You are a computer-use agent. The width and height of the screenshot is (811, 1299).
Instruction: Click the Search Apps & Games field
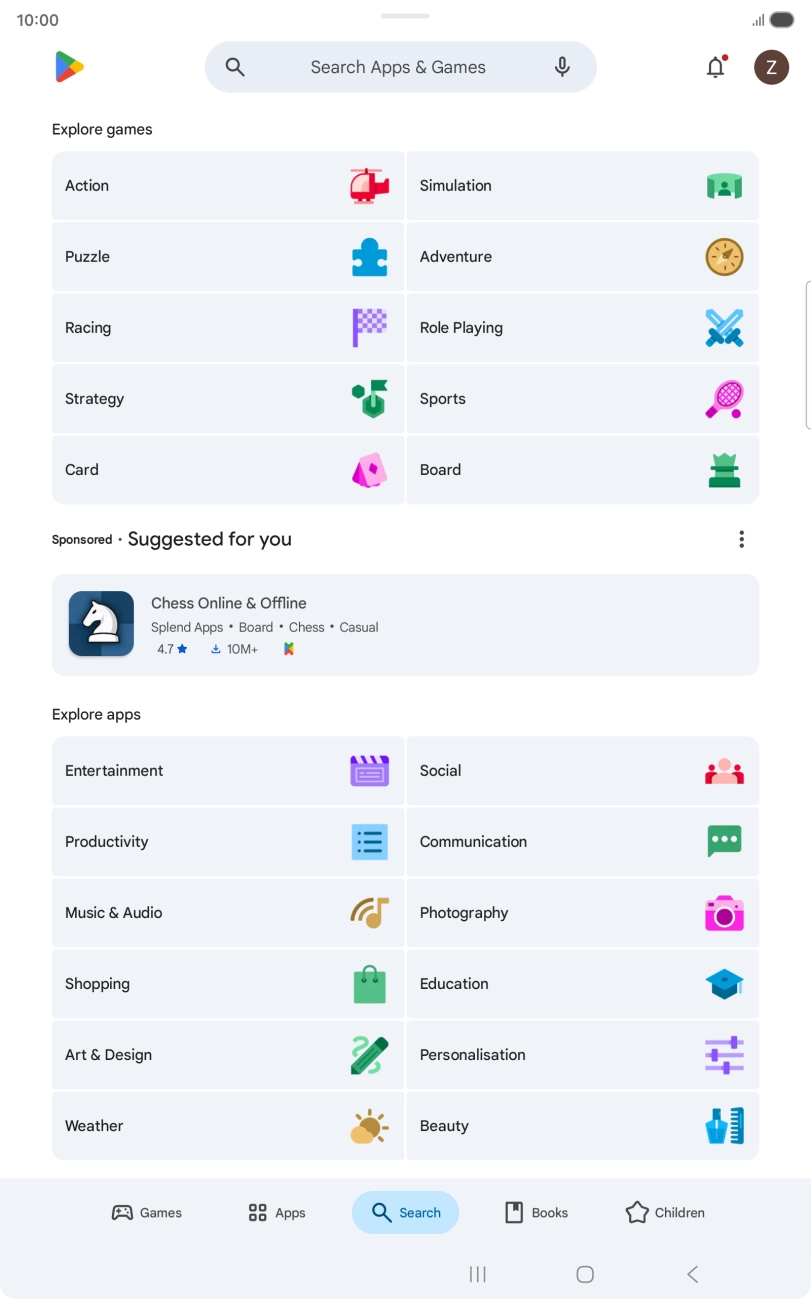tap(398, 67)
